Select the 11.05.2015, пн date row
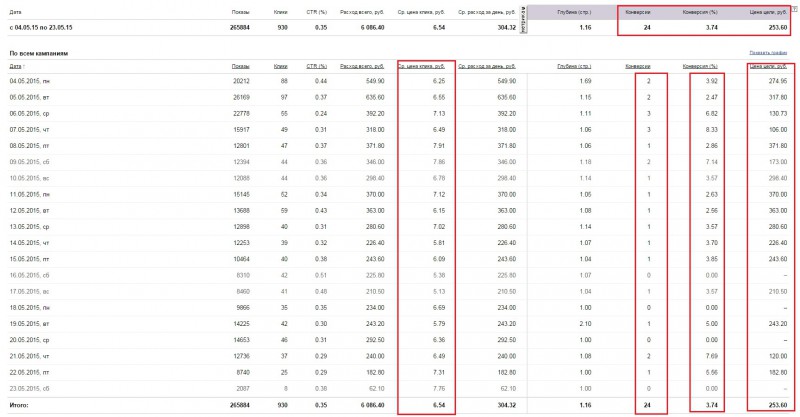This screenshot has height=417, width=800. tap(30, 194)
